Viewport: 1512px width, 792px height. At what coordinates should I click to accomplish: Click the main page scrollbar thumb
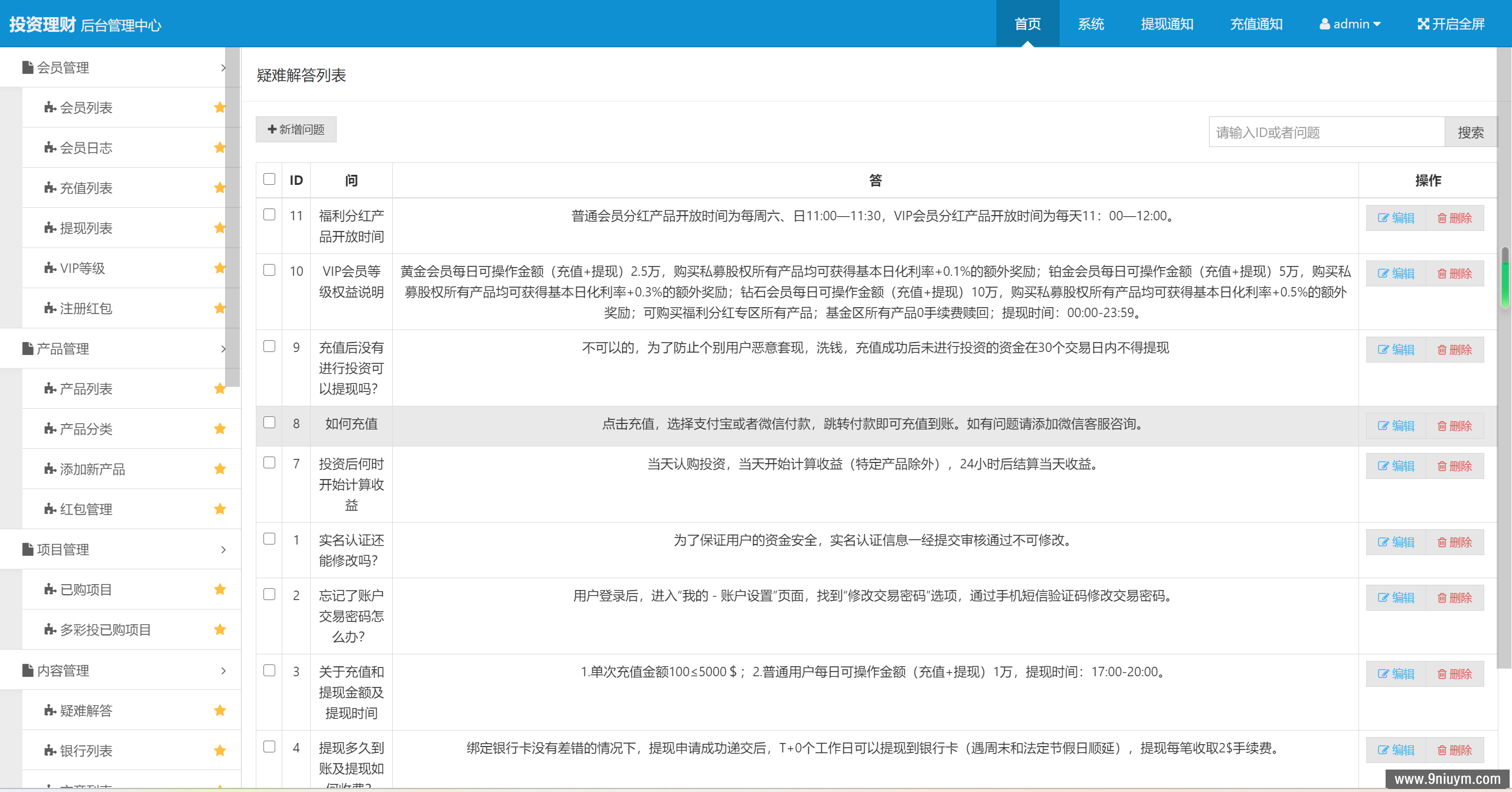click(1506, 278)
